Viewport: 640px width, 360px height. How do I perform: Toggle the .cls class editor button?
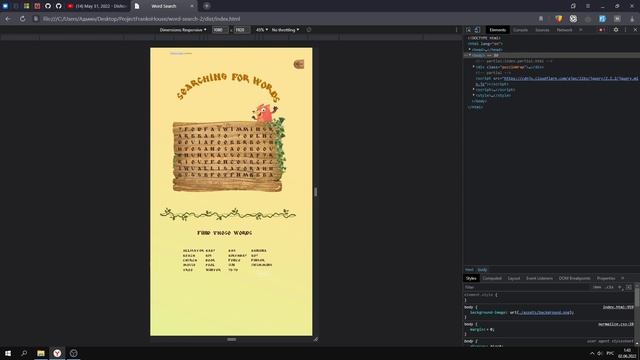point(609,287)
